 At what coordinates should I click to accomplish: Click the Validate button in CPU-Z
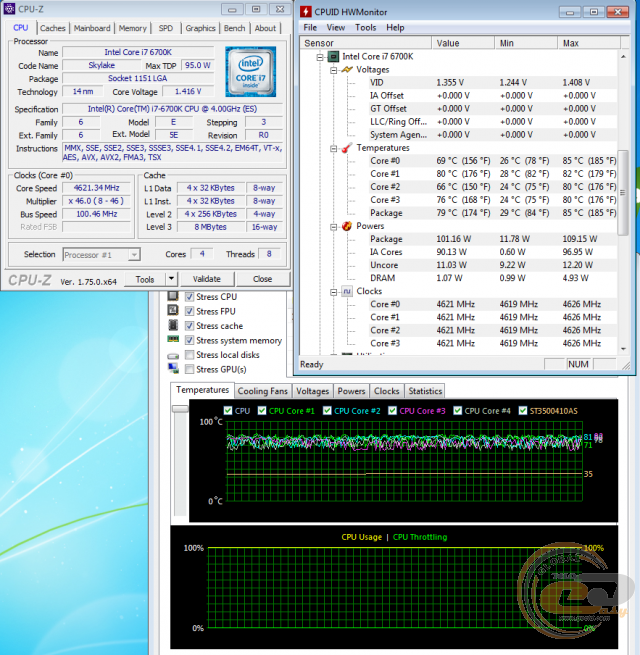[206, 279]
